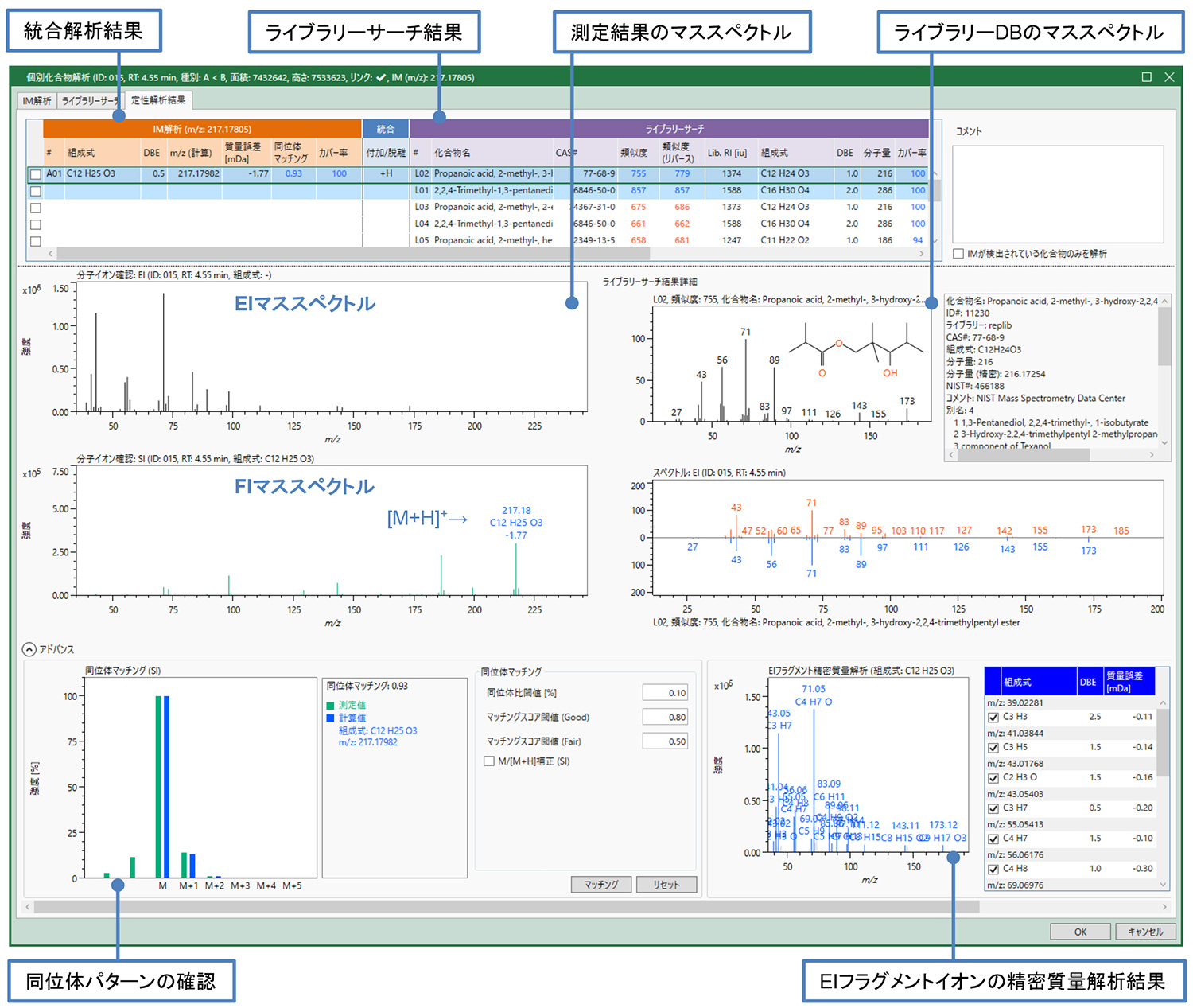Tick the checkbox for row A01
Screen dimensions: 1193x1008
[36, 174]
